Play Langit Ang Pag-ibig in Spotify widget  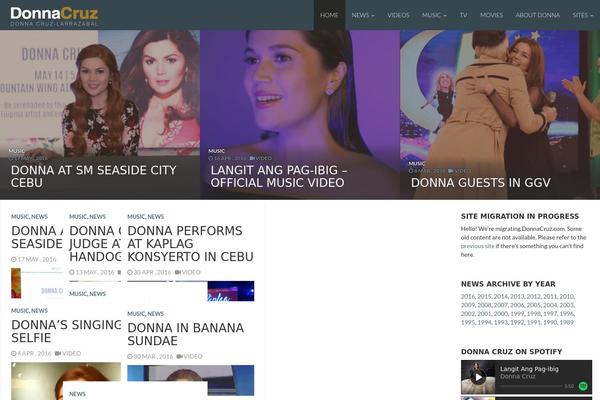(478, 377)
